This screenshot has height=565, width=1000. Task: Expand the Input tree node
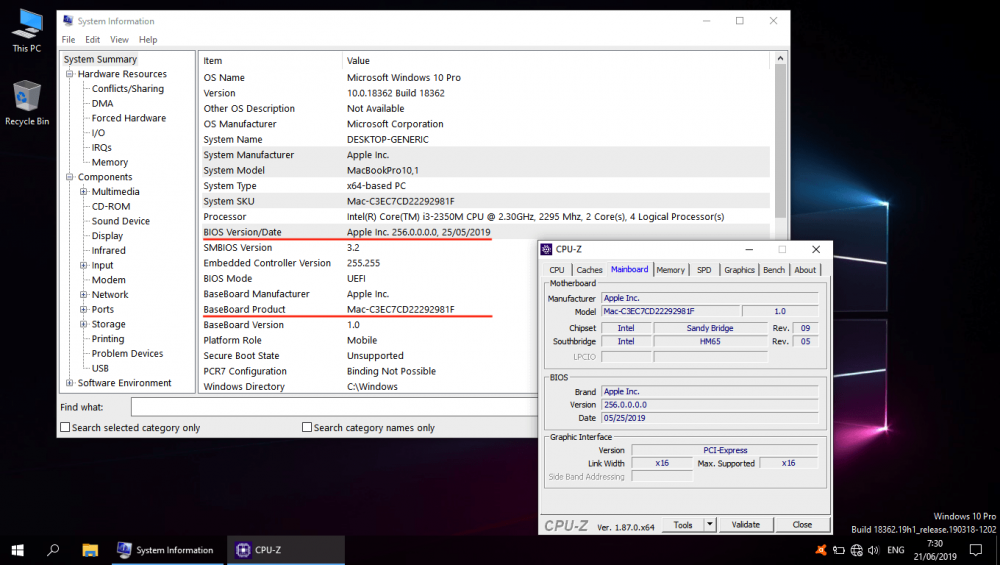[84, 265]
